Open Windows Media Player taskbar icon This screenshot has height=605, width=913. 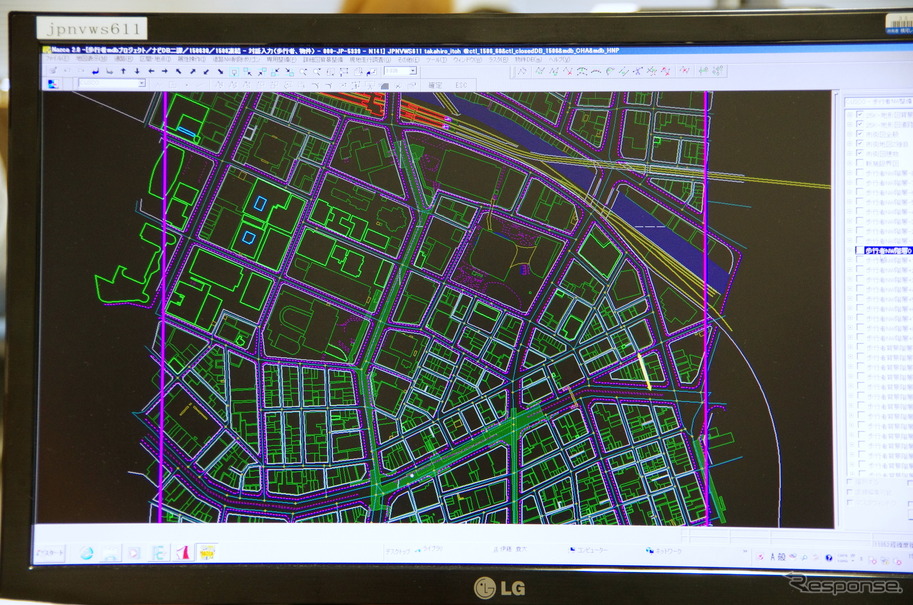[134, 553]
